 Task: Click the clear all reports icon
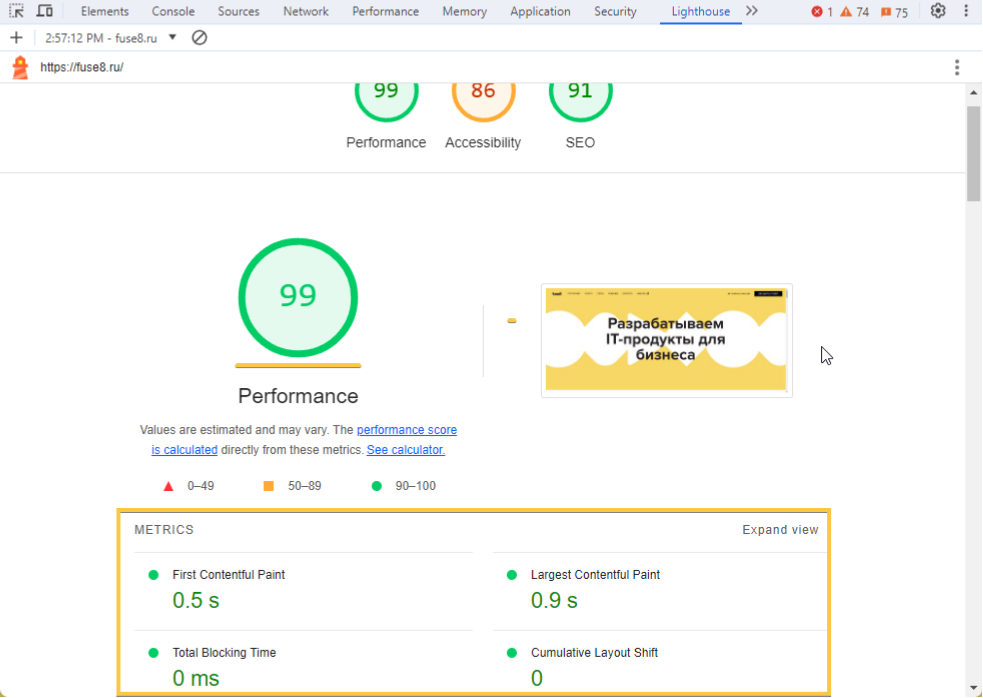199,38
